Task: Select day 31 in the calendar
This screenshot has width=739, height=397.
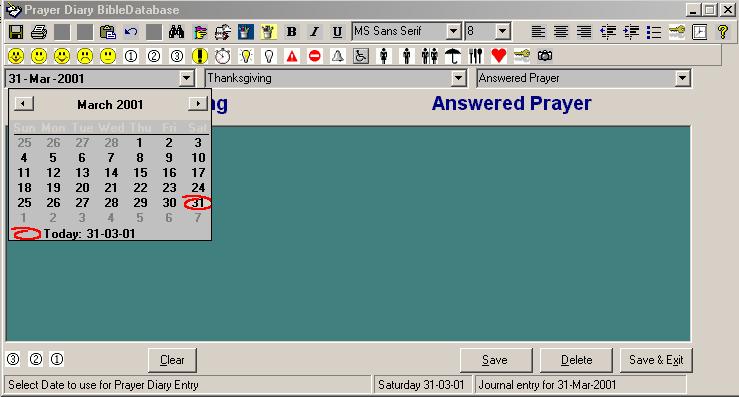Action: tap(198, 203)
